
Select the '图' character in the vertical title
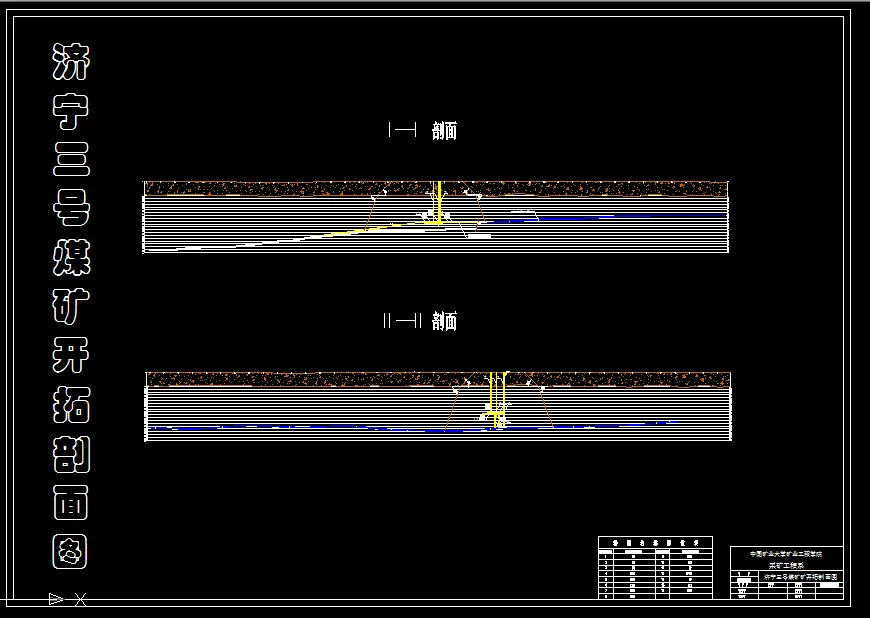coord(70,551)
